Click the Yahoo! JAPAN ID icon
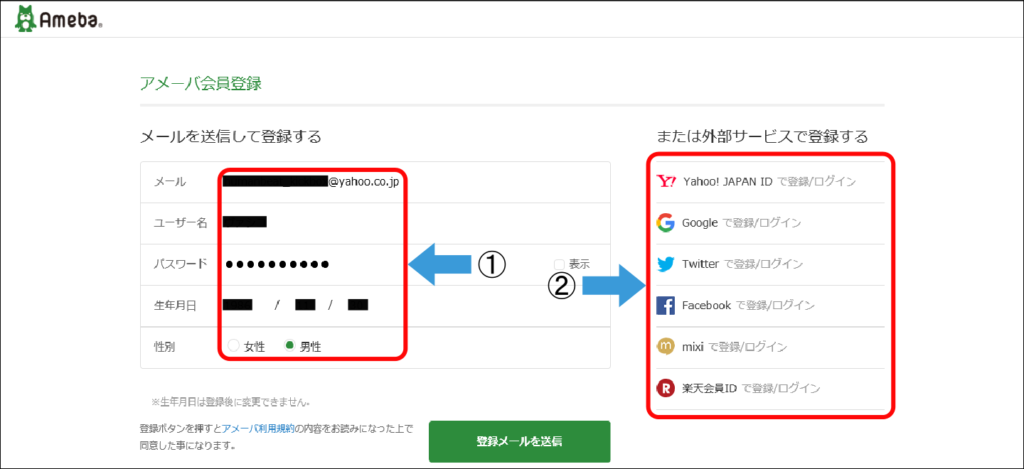Image resolution: width=1024 pixels, height=469 pixels. pos(666,182)
